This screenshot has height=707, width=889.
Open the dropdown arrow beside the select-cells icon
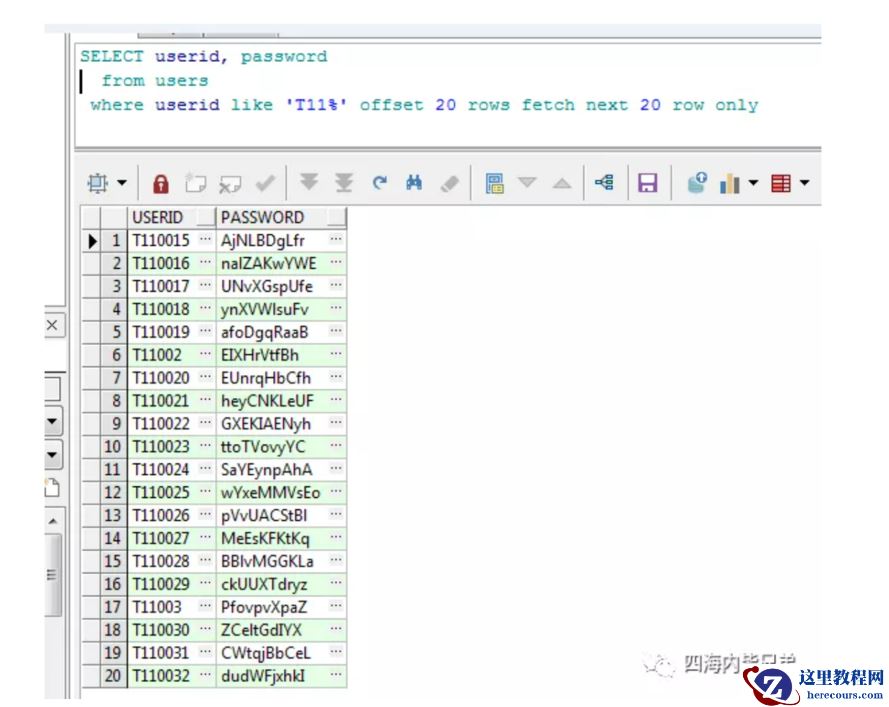(122, 183)
